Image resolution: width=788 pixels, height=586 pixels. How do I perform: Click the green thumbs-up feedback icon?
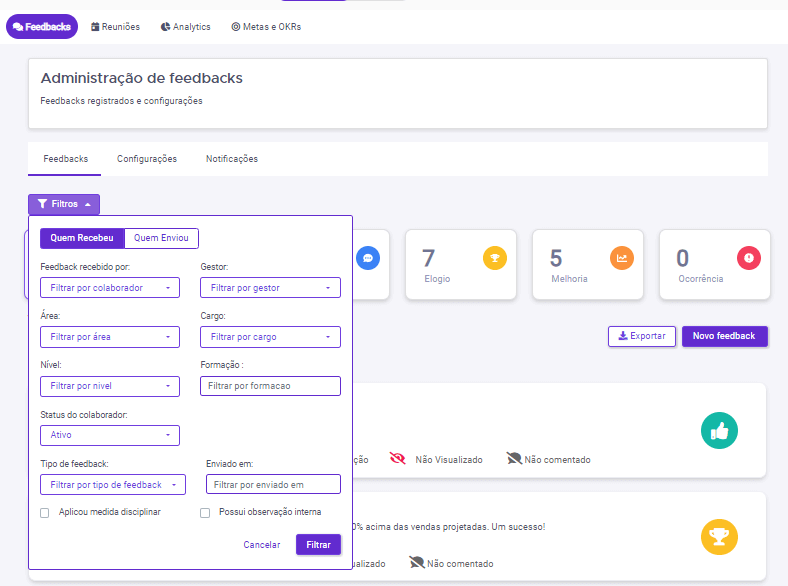719,431
